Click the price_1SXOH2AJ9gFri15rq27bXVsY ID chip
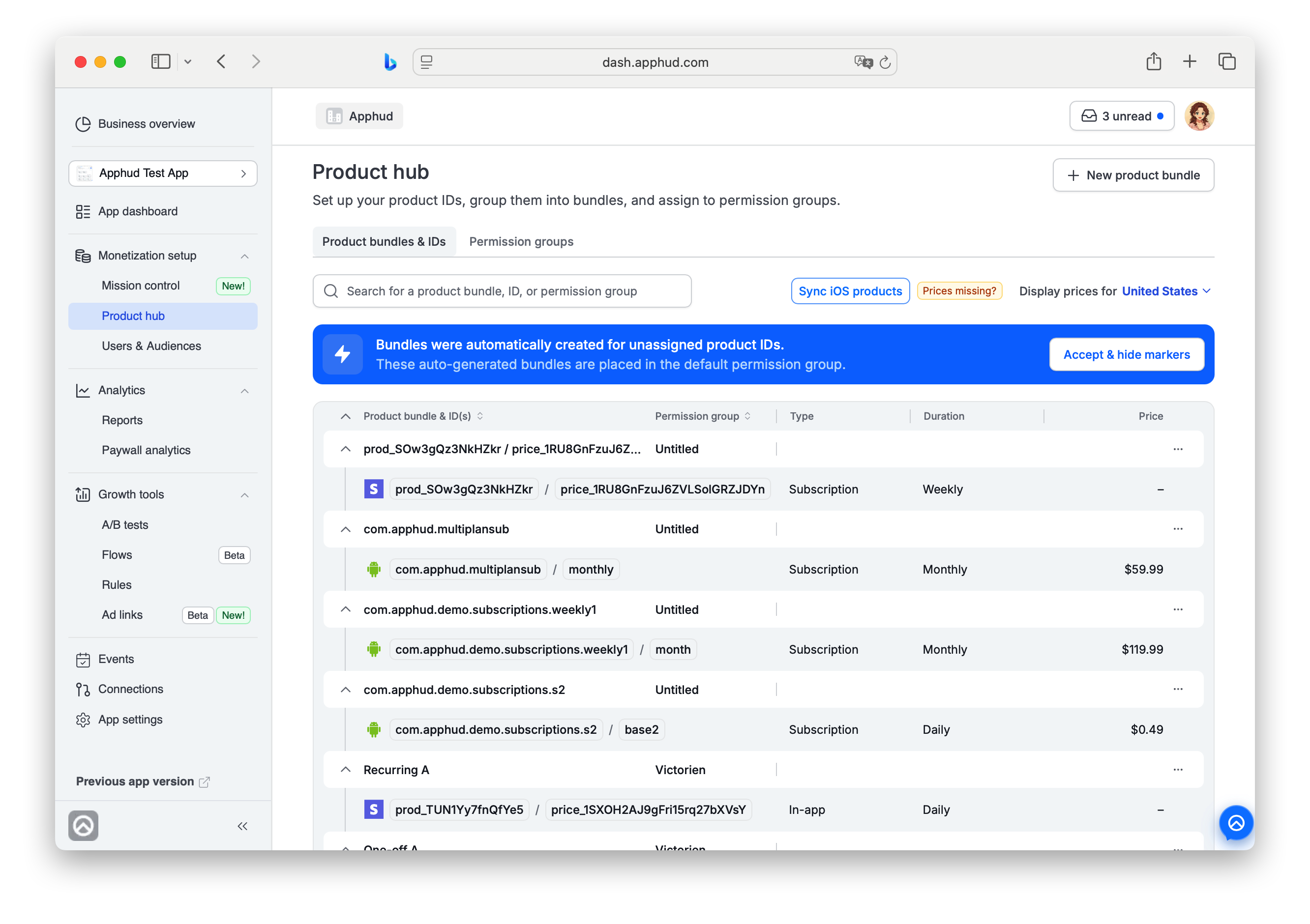 (648, 810)
